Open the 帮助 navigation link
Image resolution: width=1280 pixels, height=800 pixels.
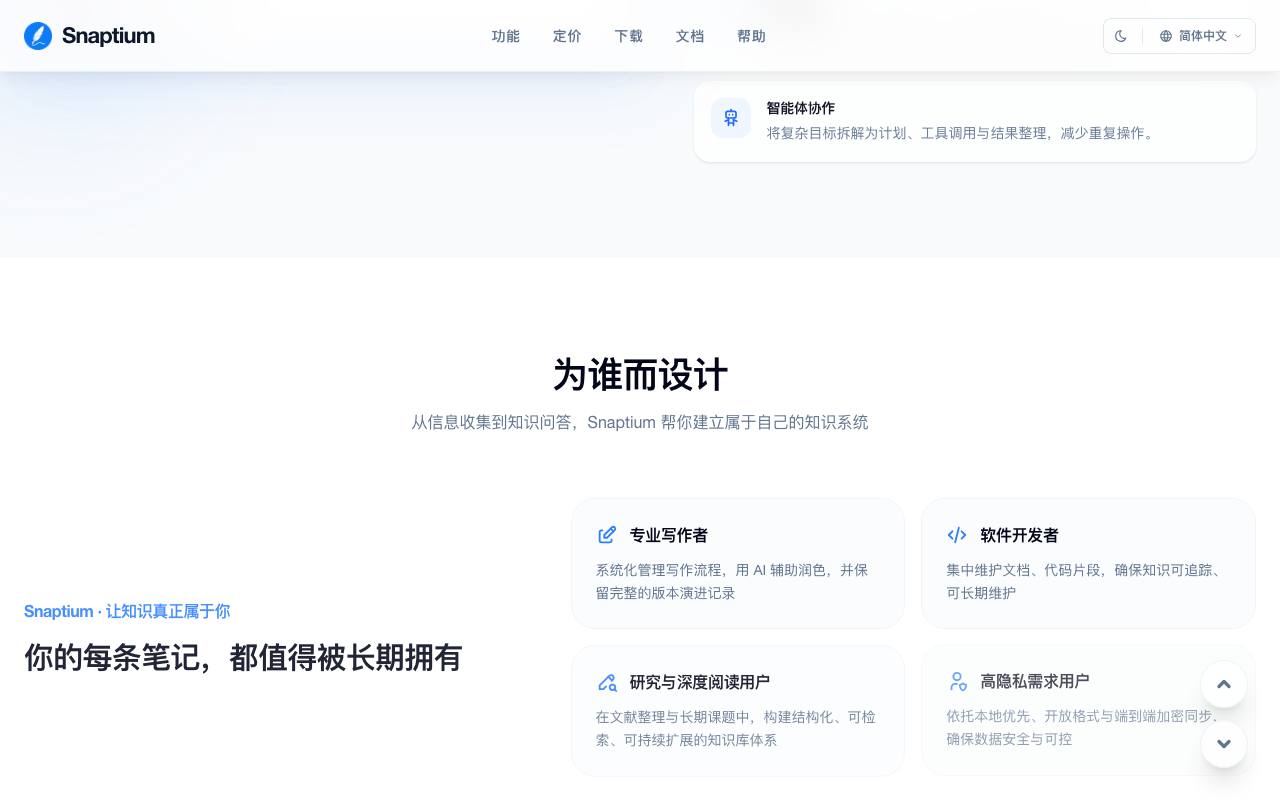(x=751, y=36)
